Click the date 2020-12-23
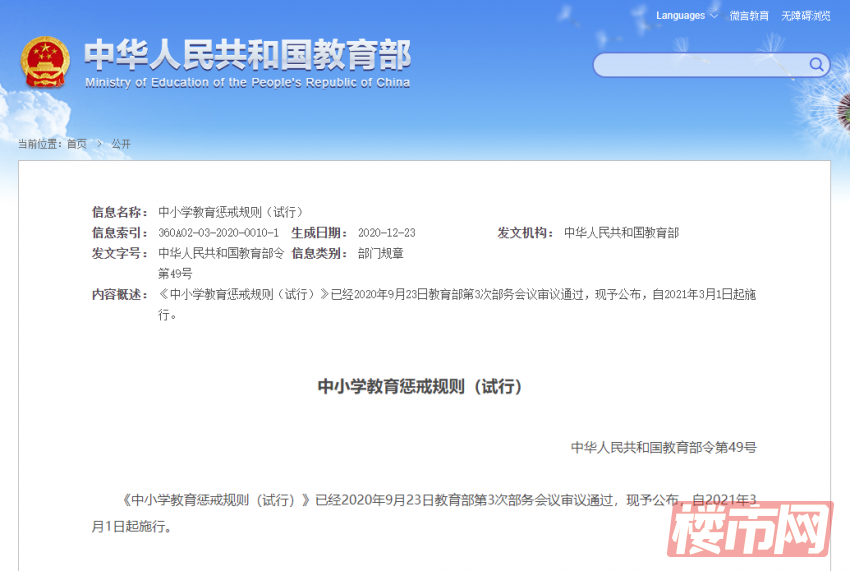 click(x=387, y=233)
